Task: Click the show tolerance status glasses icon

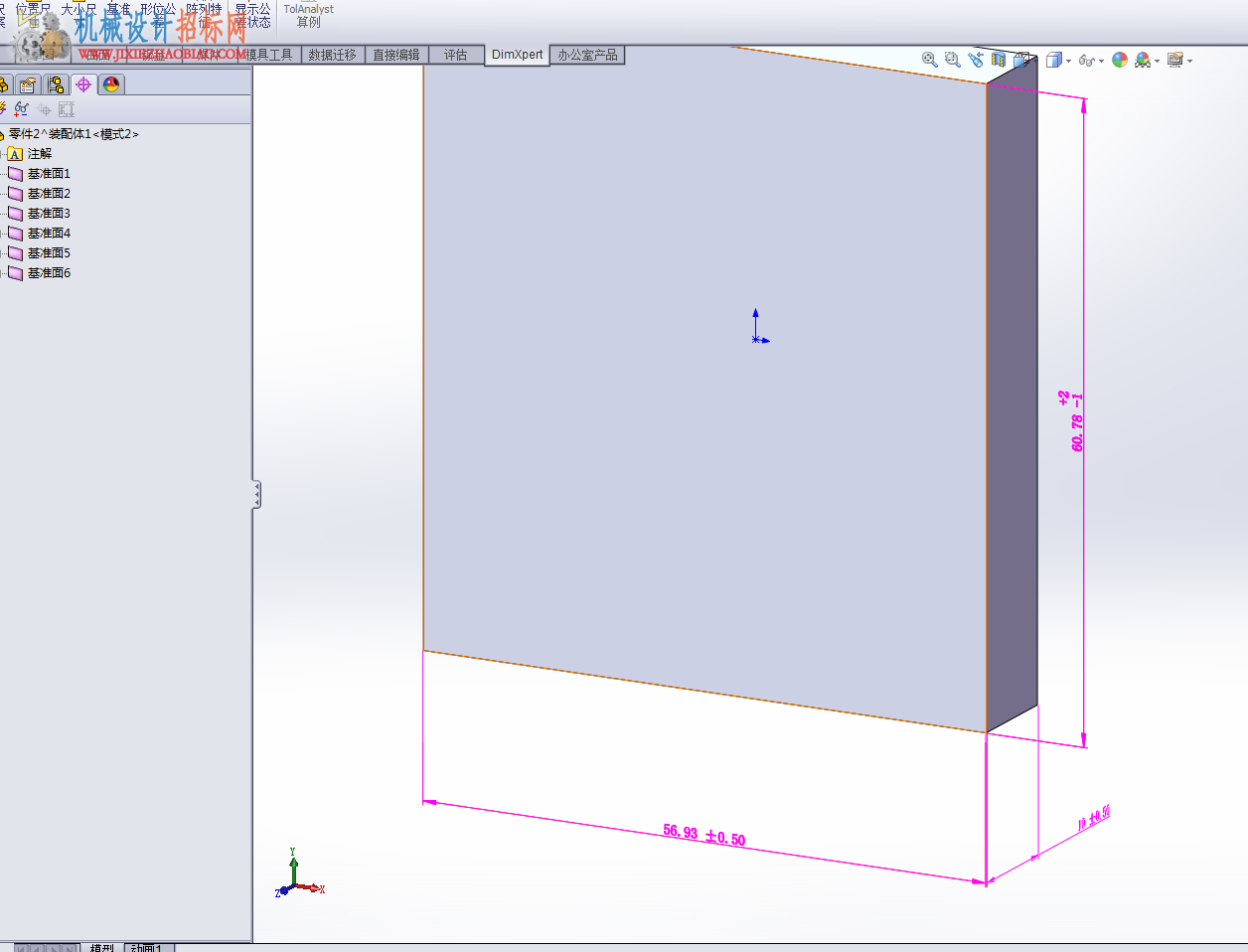Action: coord(21,109)
